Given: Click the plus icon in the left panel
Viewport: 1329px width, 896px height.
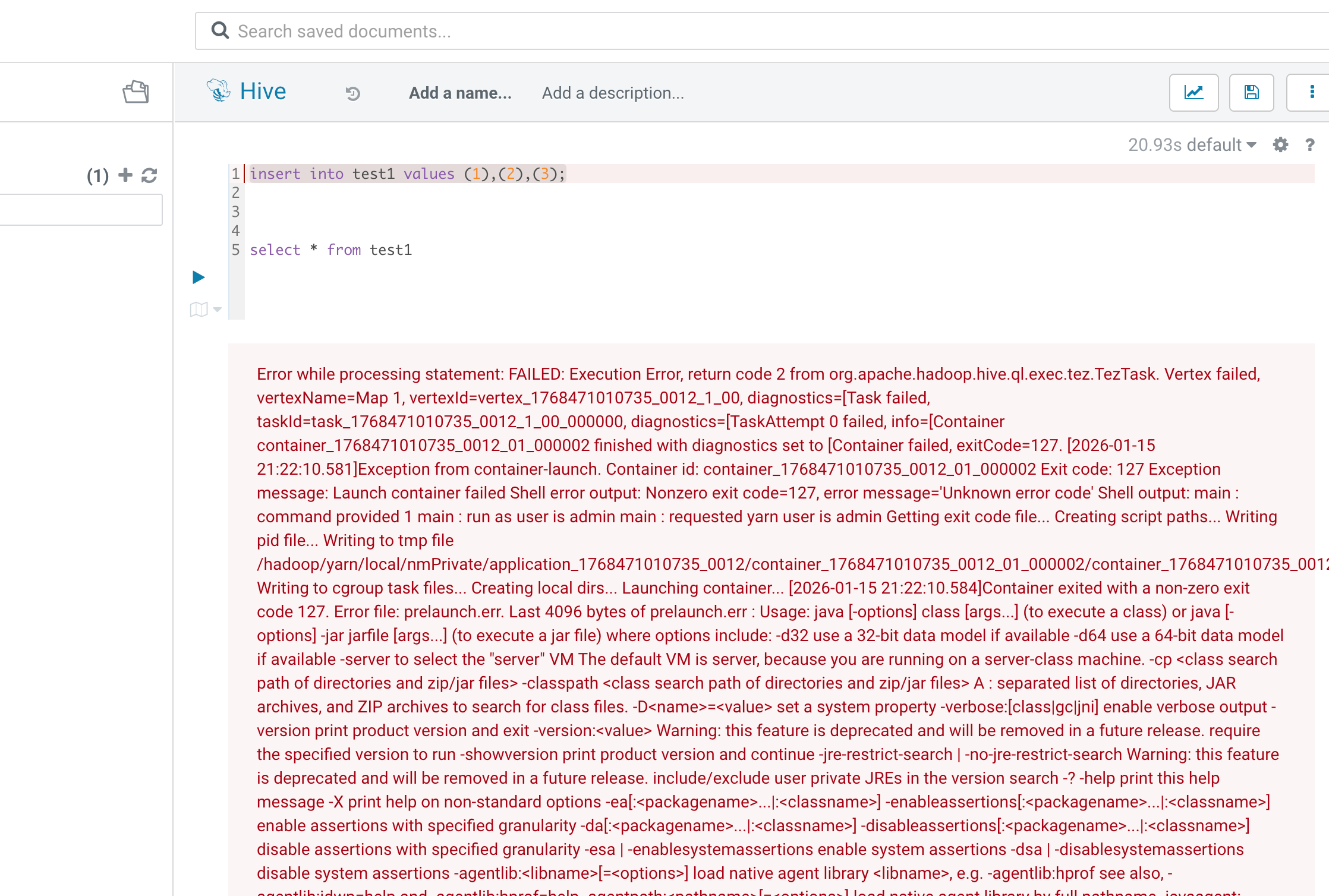Looking at the screenshot, I should click(x=125, y=175).
